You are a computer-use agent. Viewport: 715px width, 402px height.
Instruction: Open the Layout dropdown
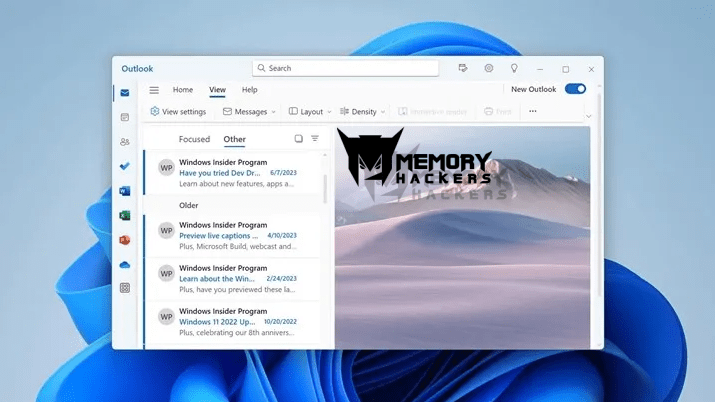[310, 112]
